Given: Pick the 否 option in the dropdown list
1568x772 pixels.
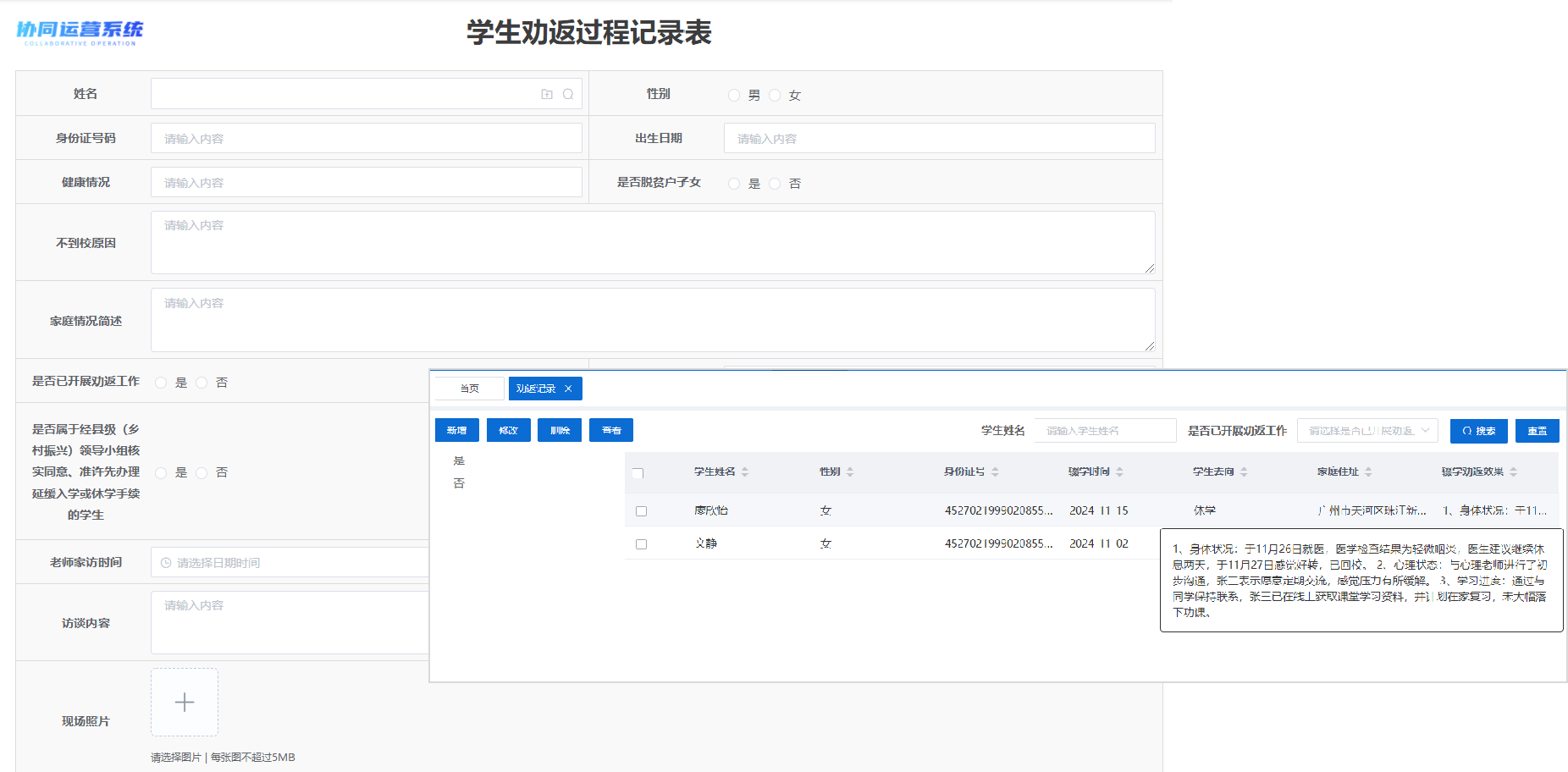Looking at the screenshot, I should [x=459, y=483].
